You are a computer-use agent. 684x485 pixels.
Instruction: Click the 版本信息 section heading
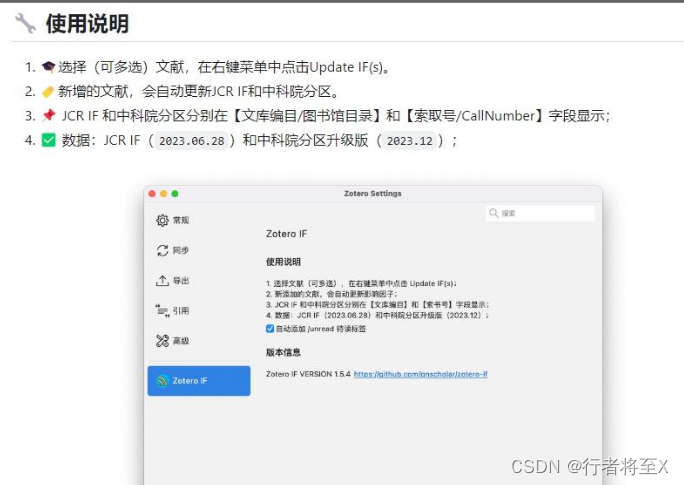pos(283,352)
